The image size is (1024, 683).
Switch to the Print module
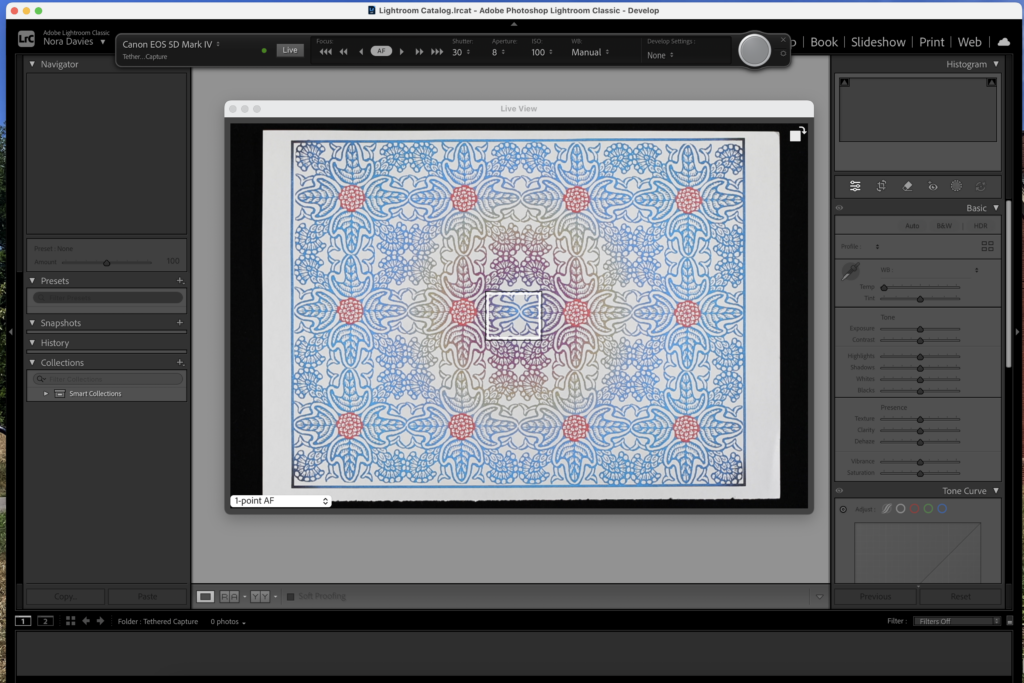[931, 42]
